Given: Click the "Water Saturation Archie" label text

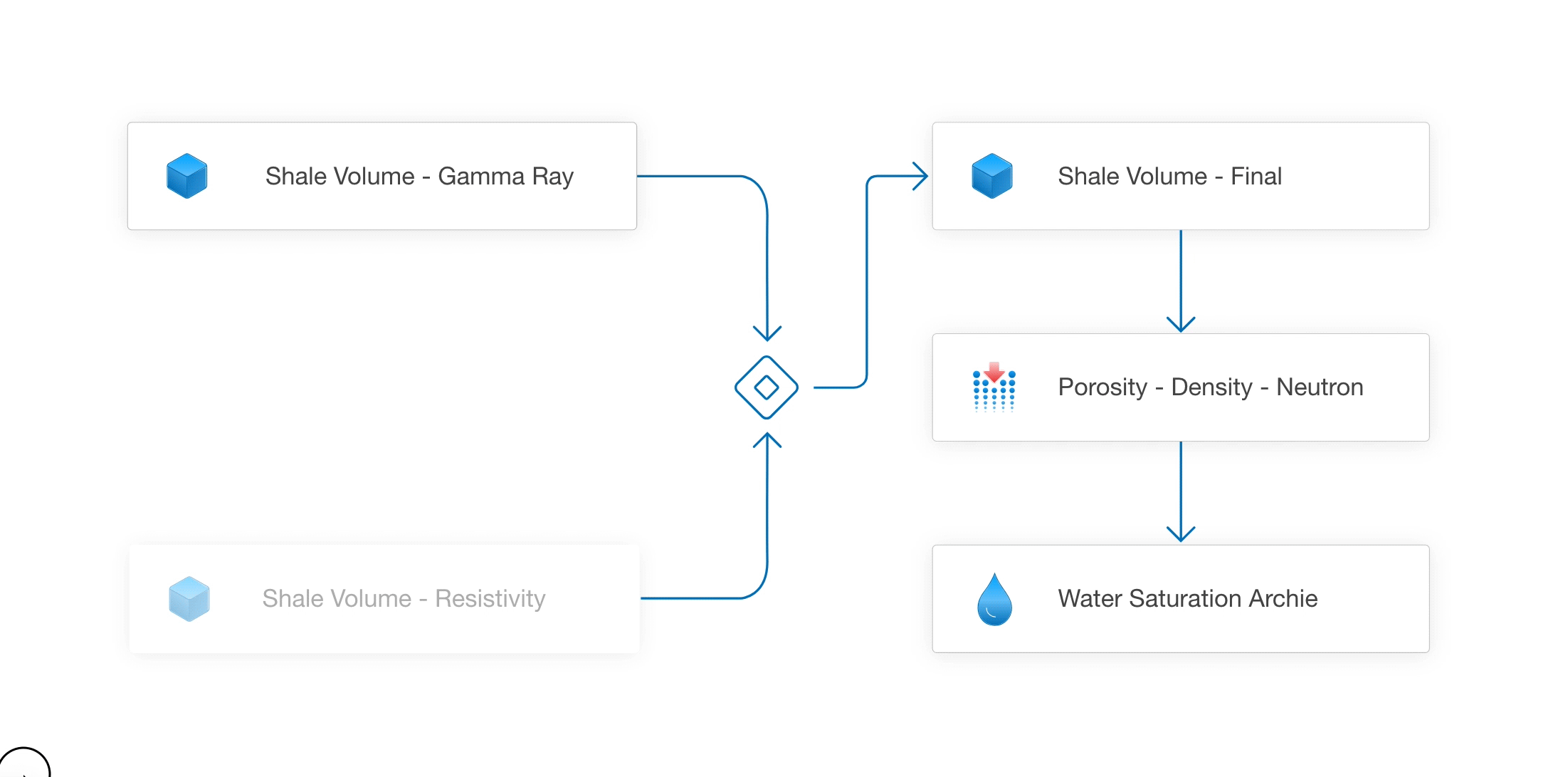Looking at the screenshot, I should tap(1187, 598).
